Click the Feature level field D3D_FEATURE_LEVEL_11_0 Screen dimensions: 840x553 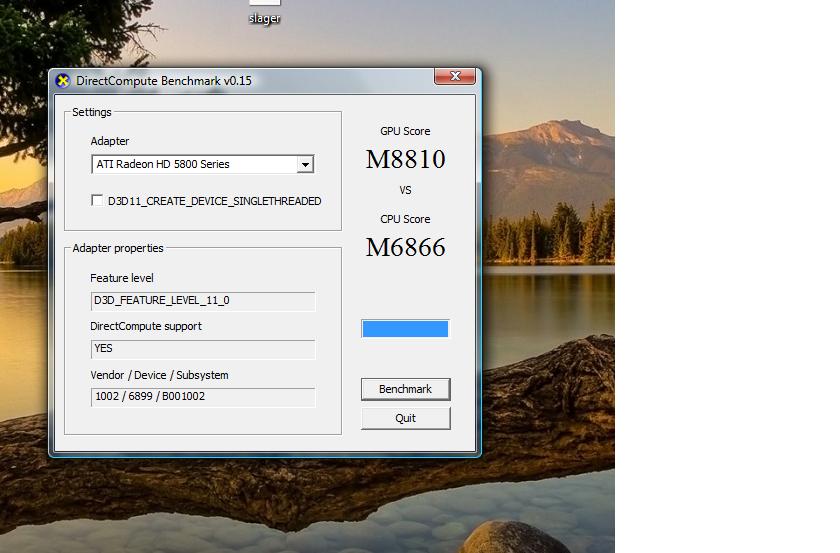pos(203,301)
